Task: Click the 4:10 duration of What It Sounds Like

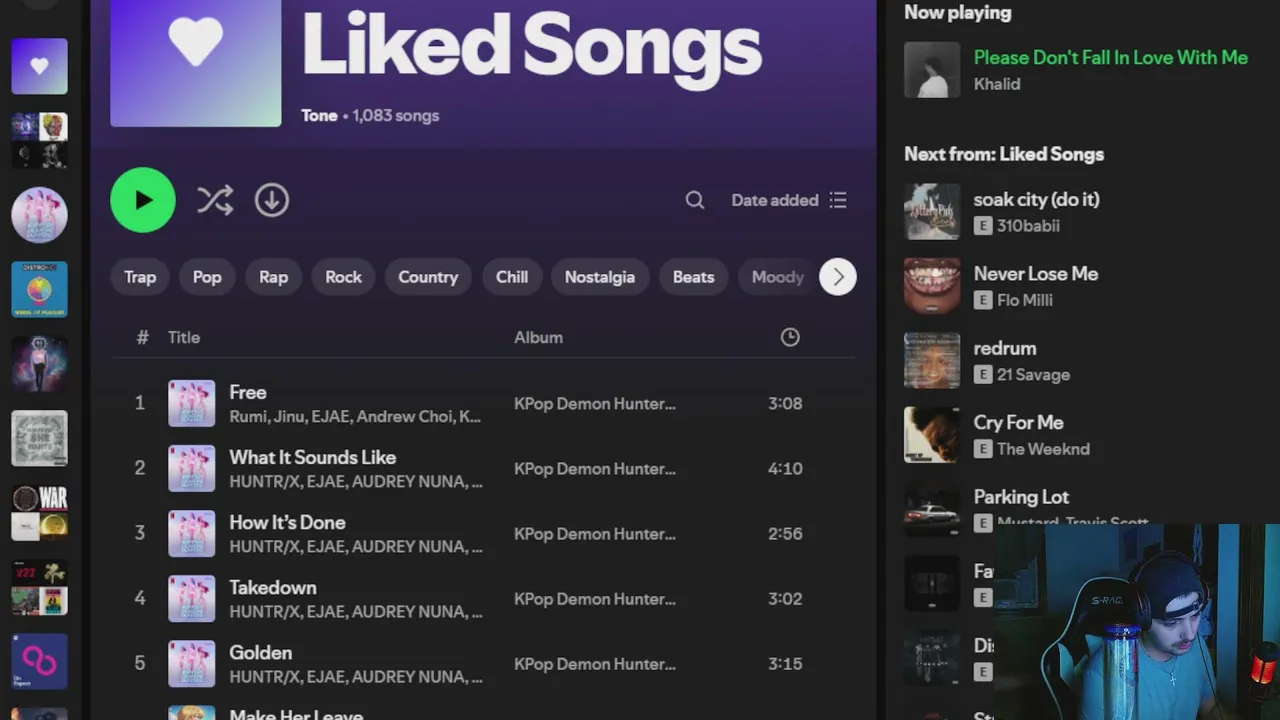Action: 785,468
